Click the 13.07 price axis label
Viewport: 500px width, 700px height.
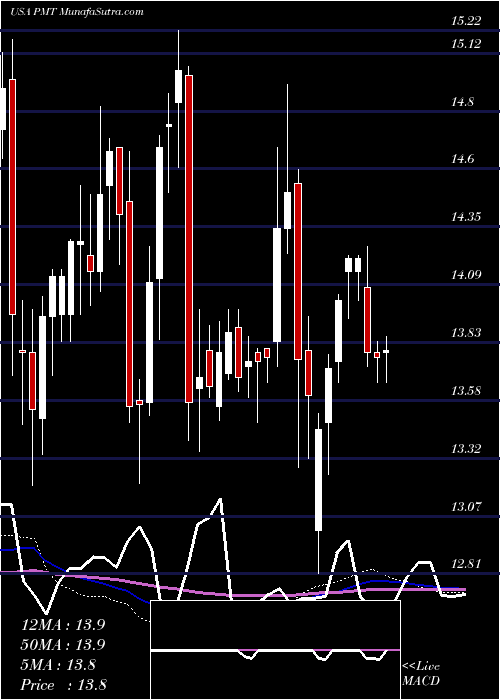[466, 507]
